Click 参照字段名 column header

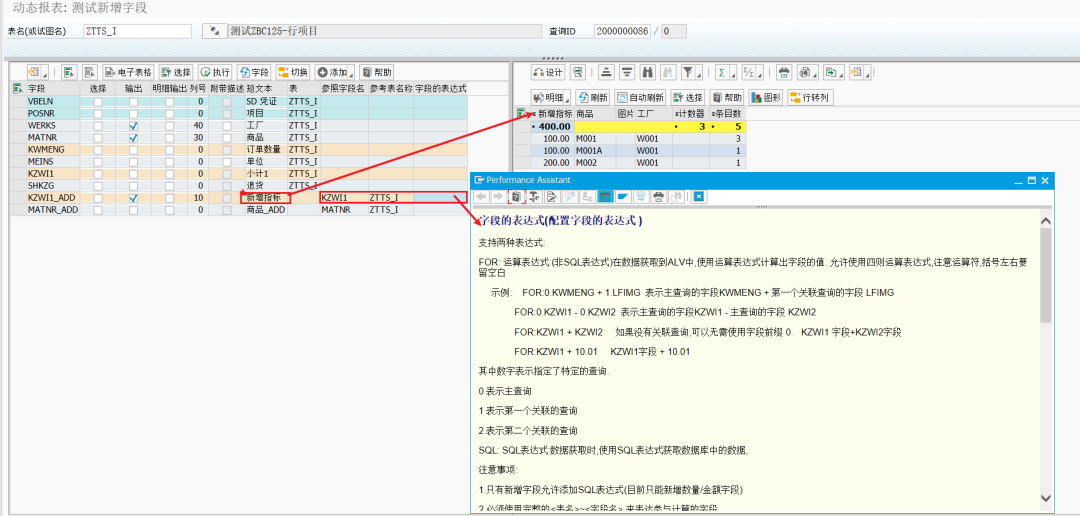click(343, 89)
